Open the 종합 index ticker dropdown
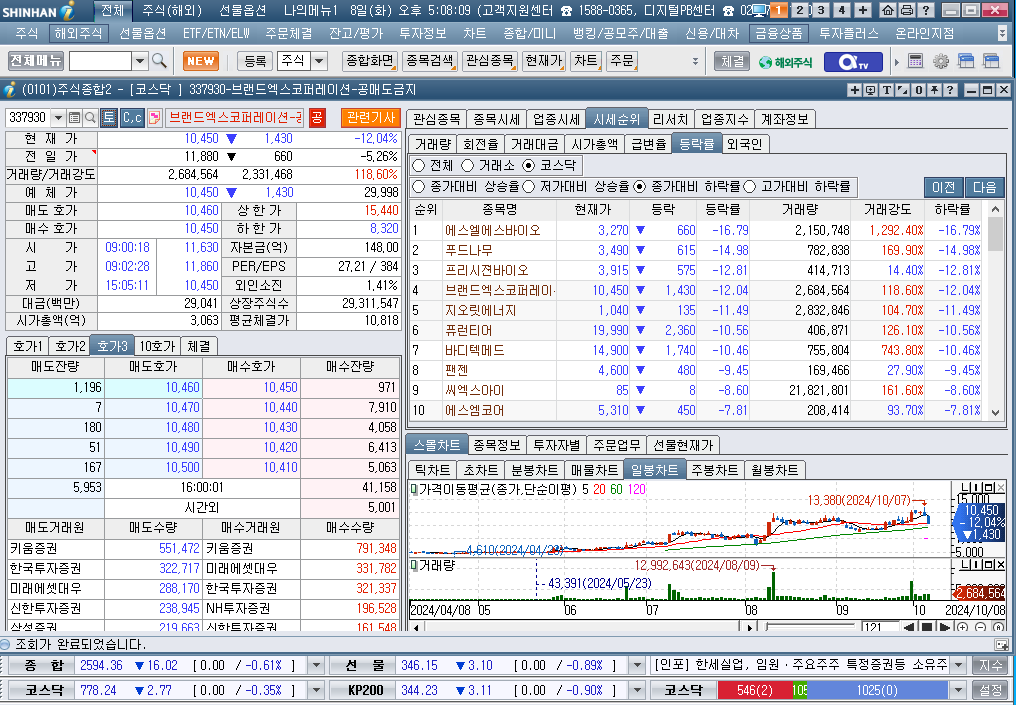The image size is (1016, 705). (316, 665)
